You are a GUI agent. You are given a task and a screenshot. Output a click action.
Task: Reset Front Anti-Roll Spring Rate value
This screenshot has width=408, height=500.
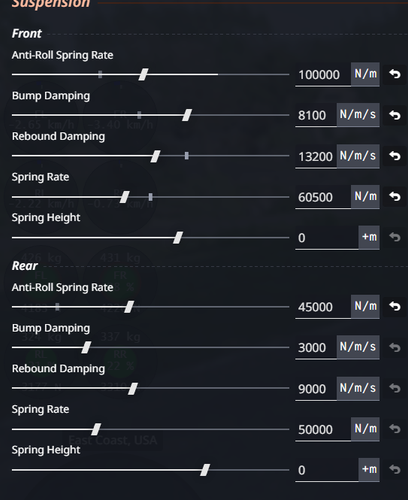point(395,74)
